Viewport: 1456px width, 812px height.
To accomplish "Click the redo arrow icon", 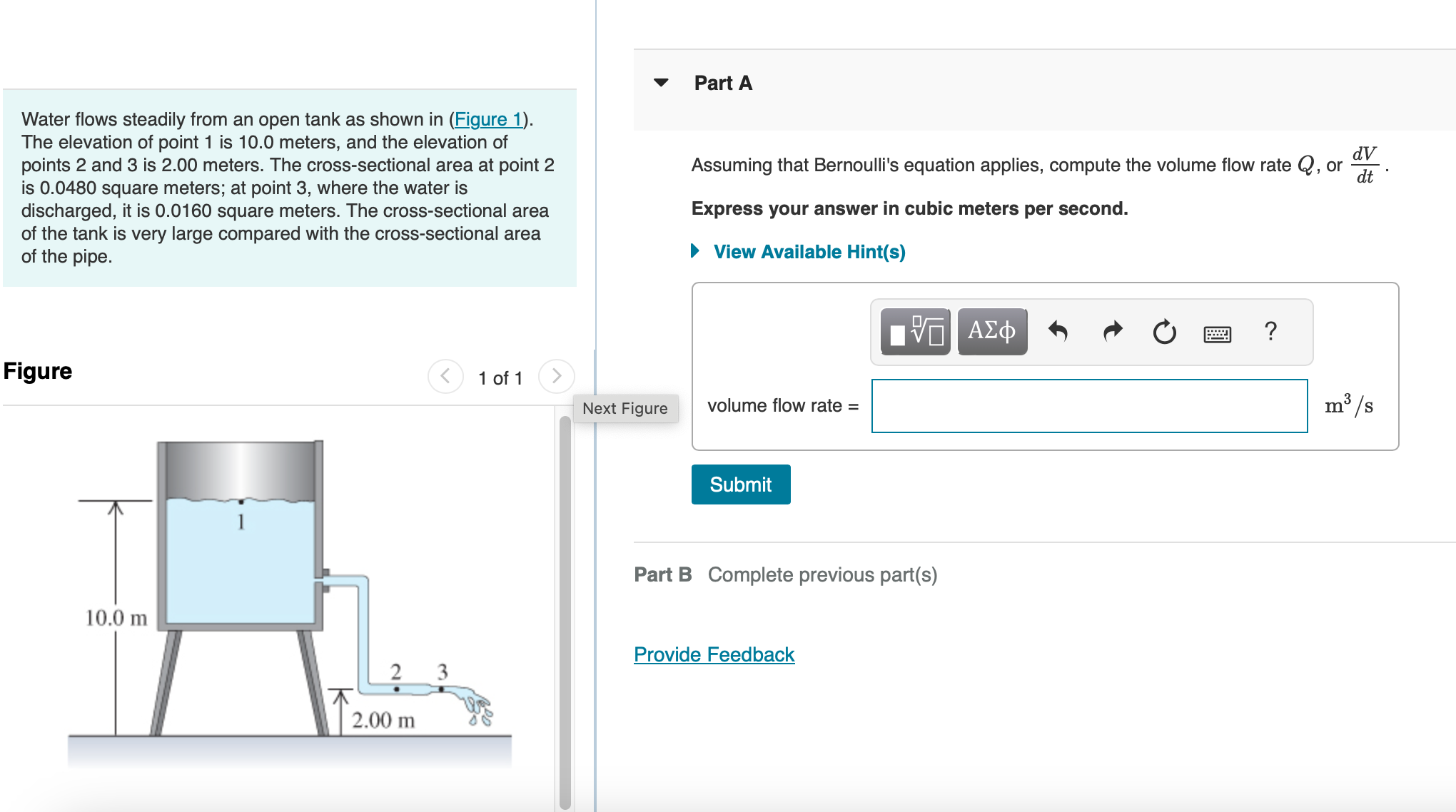I will coord(1112,332).
